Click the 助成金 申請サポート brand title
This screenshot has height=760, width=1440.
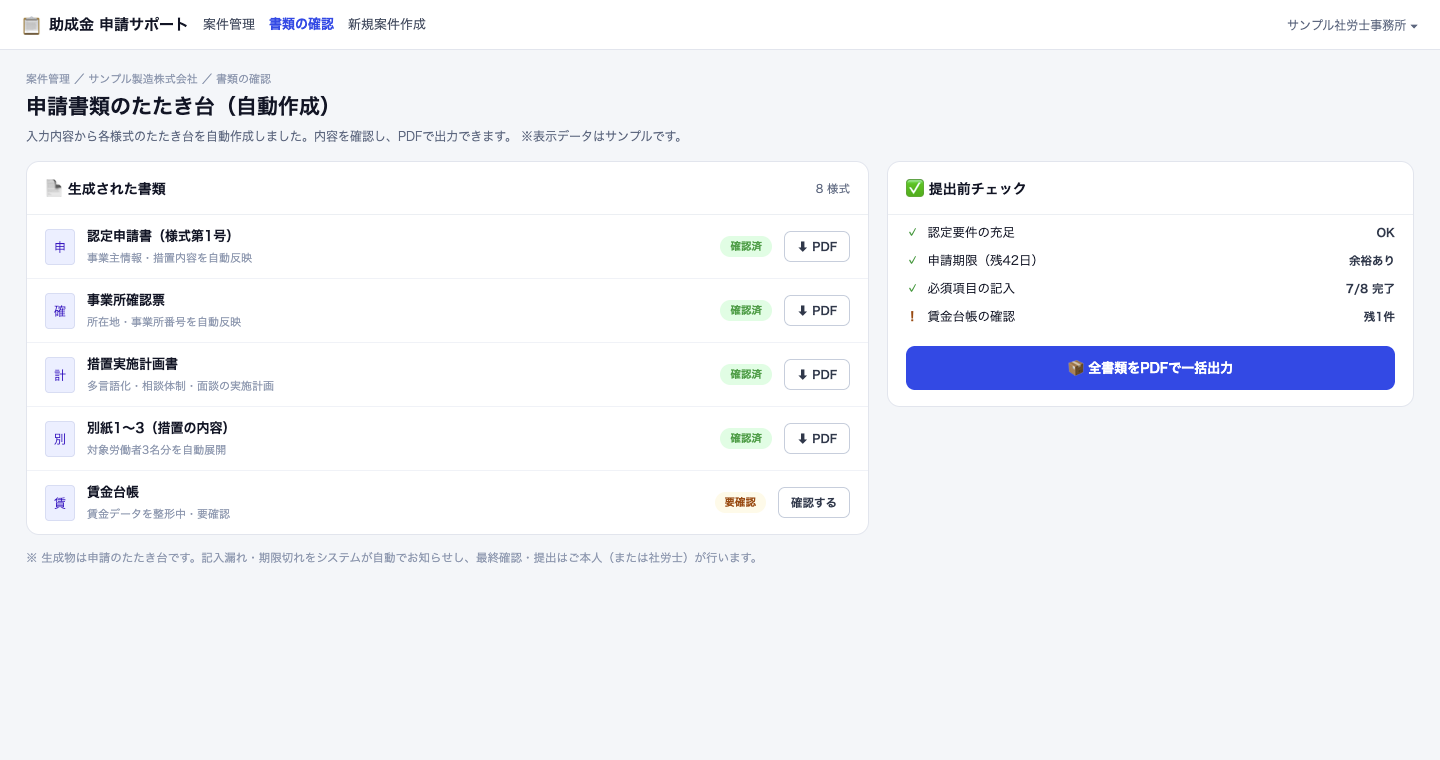tap(119, 25)
